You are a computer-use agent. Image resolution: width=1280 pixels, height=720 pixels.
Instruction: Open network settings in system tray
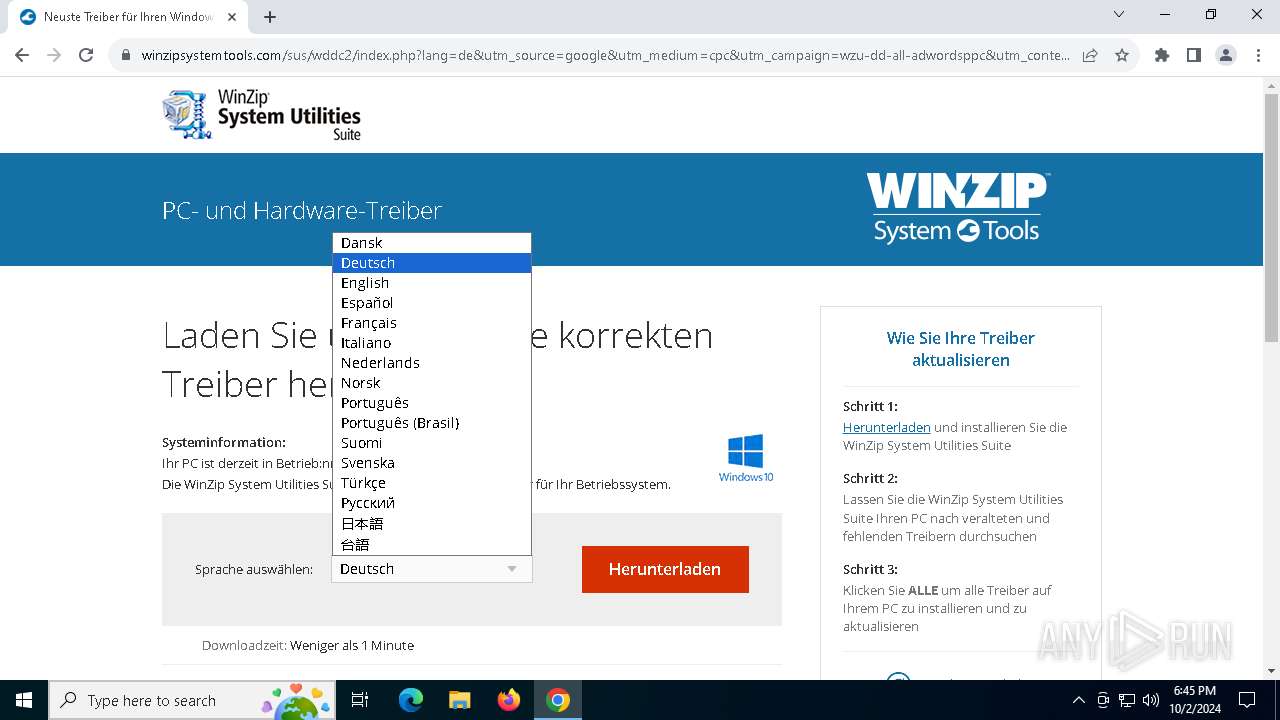pyautogui.click(x=1127, y=700)
